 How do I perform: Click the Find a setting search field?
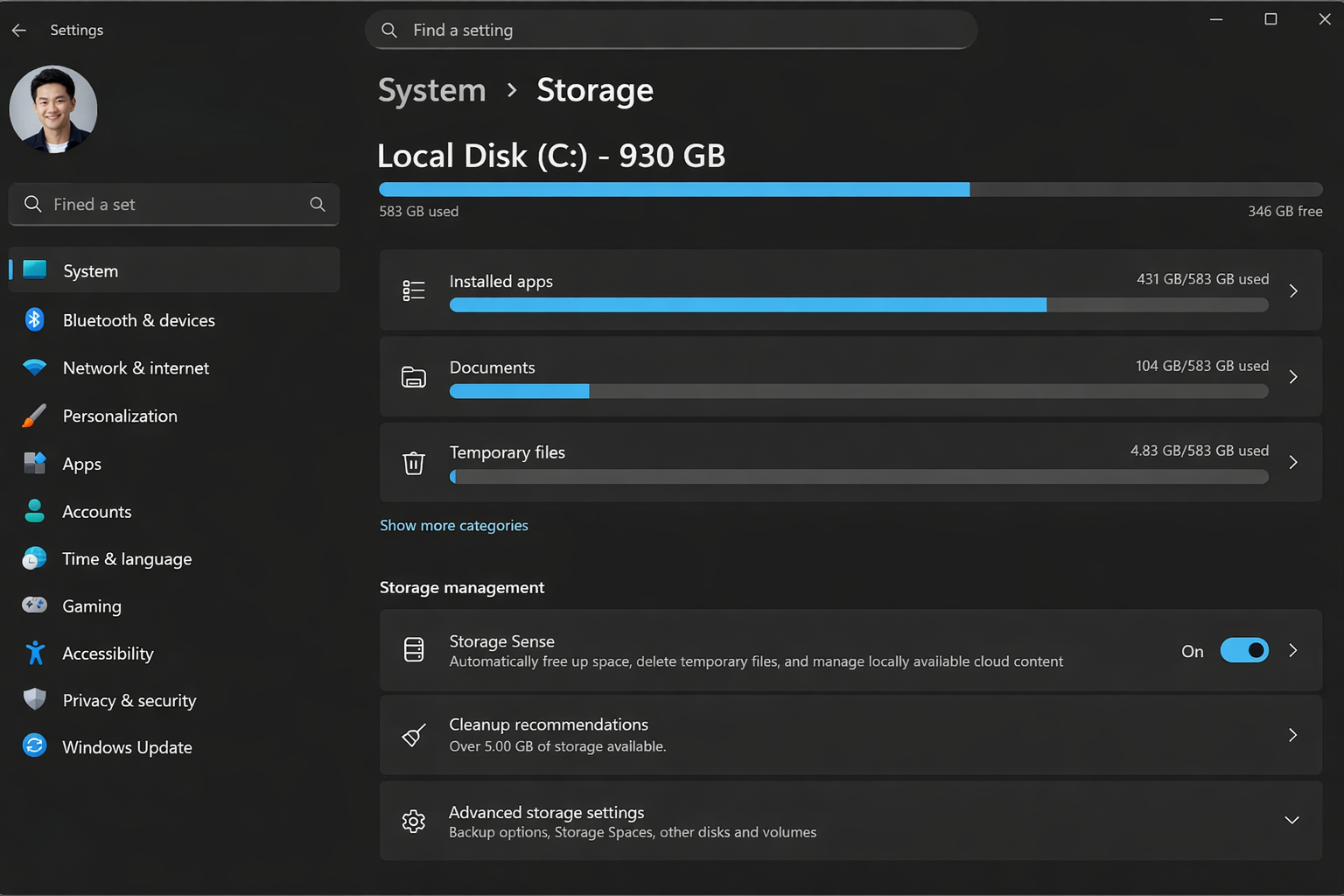click(671, 30)
